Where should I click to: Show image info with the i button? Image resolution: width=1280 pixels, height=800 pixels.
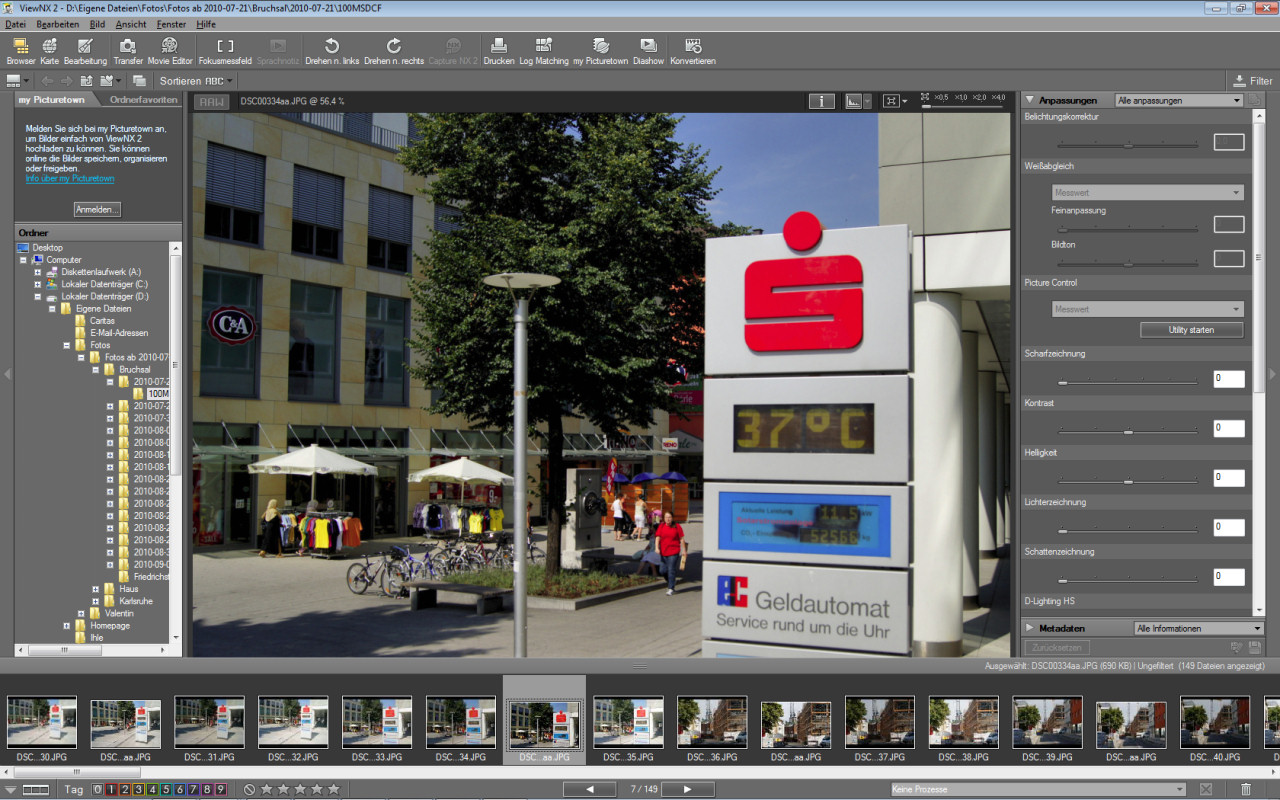pos(822,101)
